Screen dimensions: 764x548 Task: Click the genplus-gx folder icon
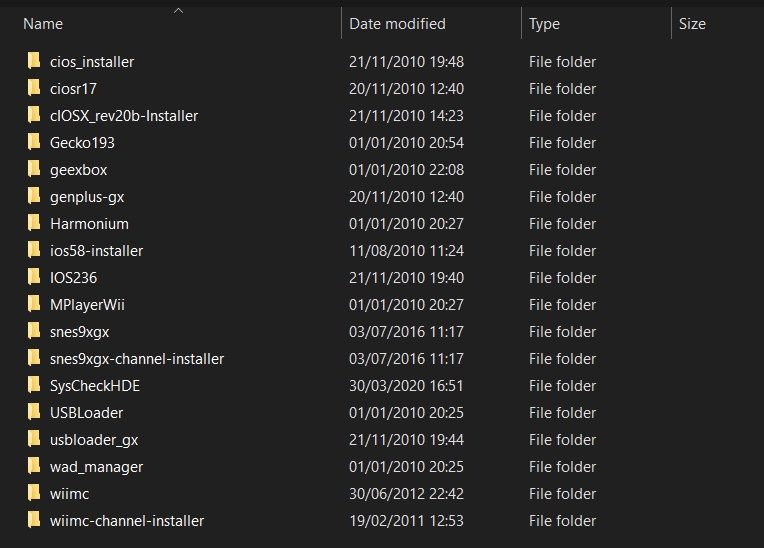[x=34, y=196]
